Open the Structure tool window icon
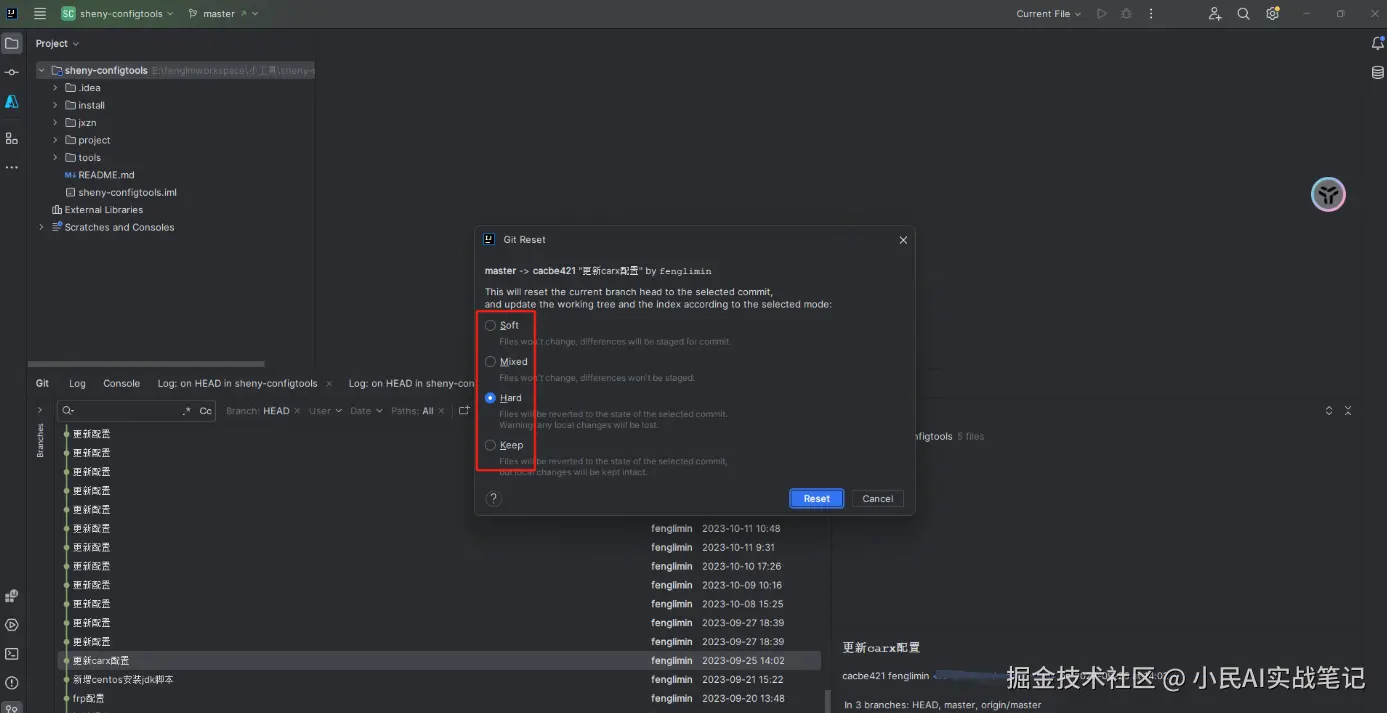The width and height of the screenshot is (1387, 713). (12, 138)
